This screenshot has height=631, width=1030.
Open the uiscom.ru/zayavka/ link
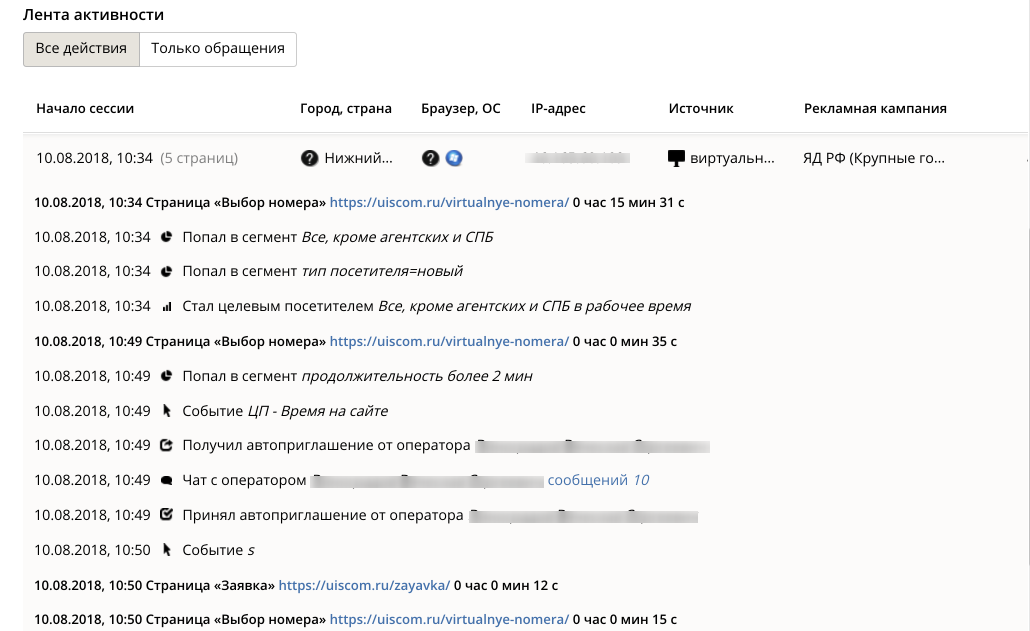tap(364, 585)
